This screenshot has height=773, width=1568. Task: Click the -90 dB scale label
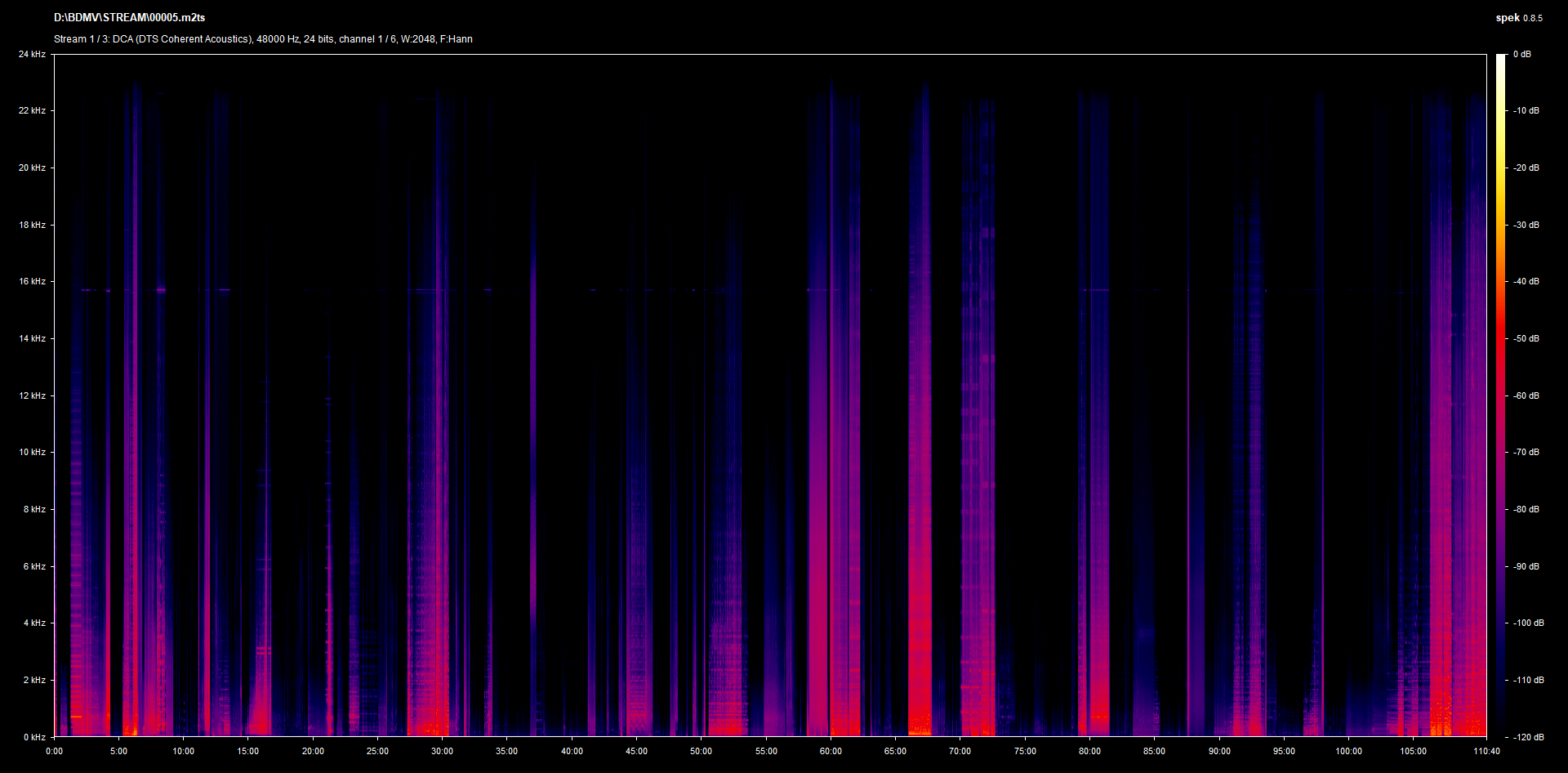point(1526,567)
